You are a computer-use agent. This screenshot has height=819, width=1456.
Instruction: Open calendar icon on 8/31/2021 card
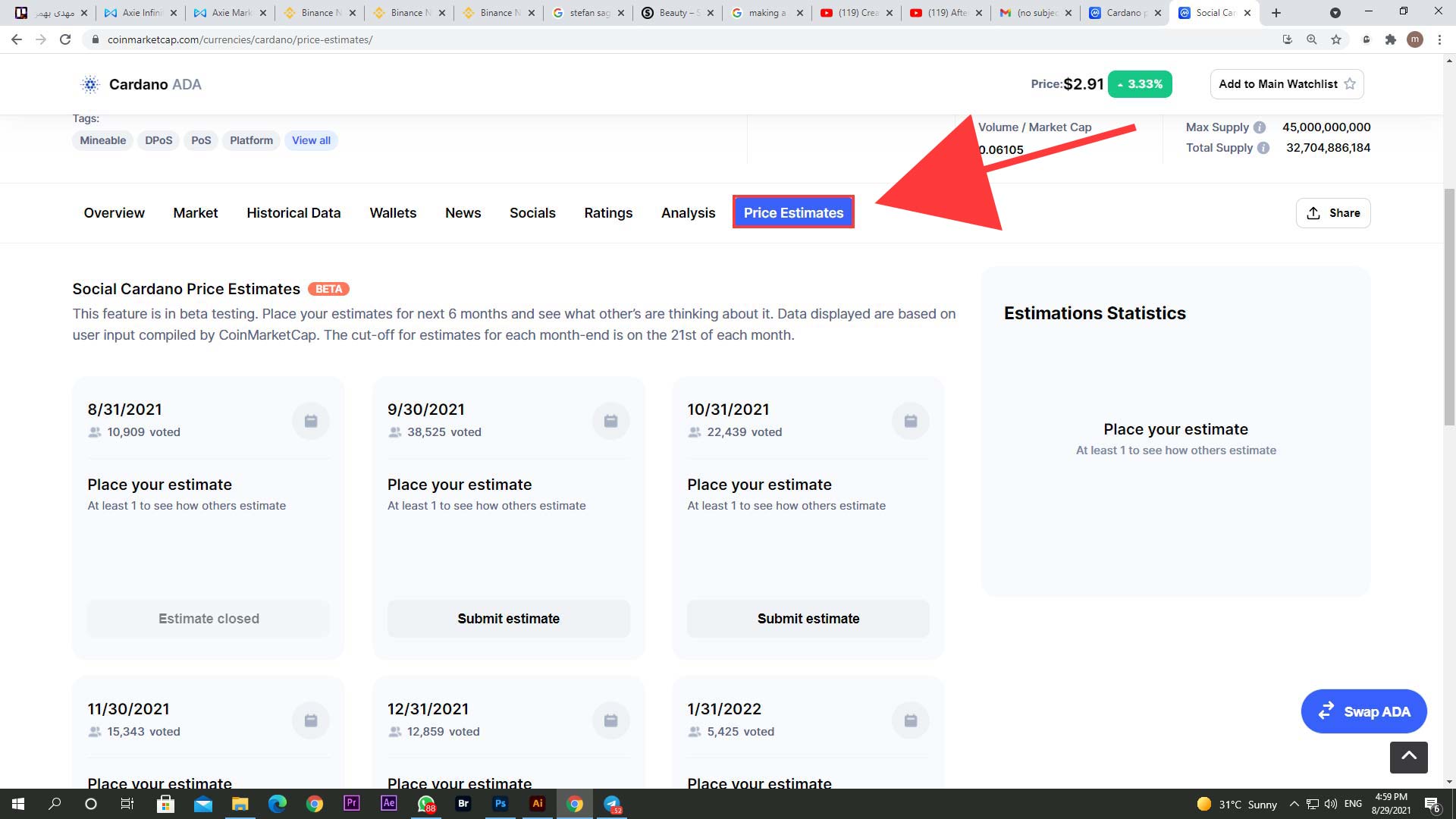pos(311,421)
